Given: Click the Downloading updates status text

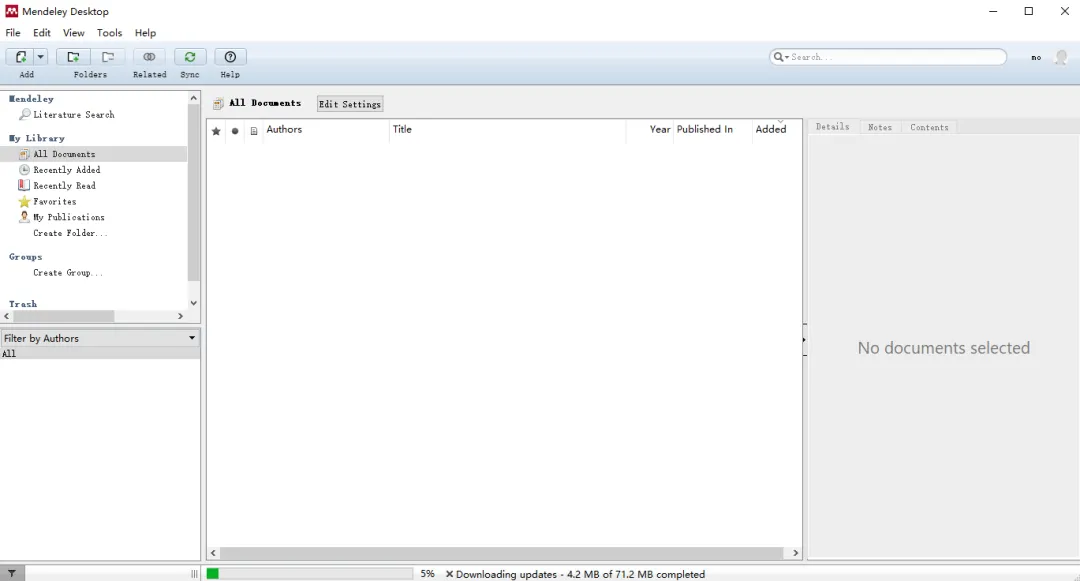Looking at the screenshot, I should click(581, 574).
